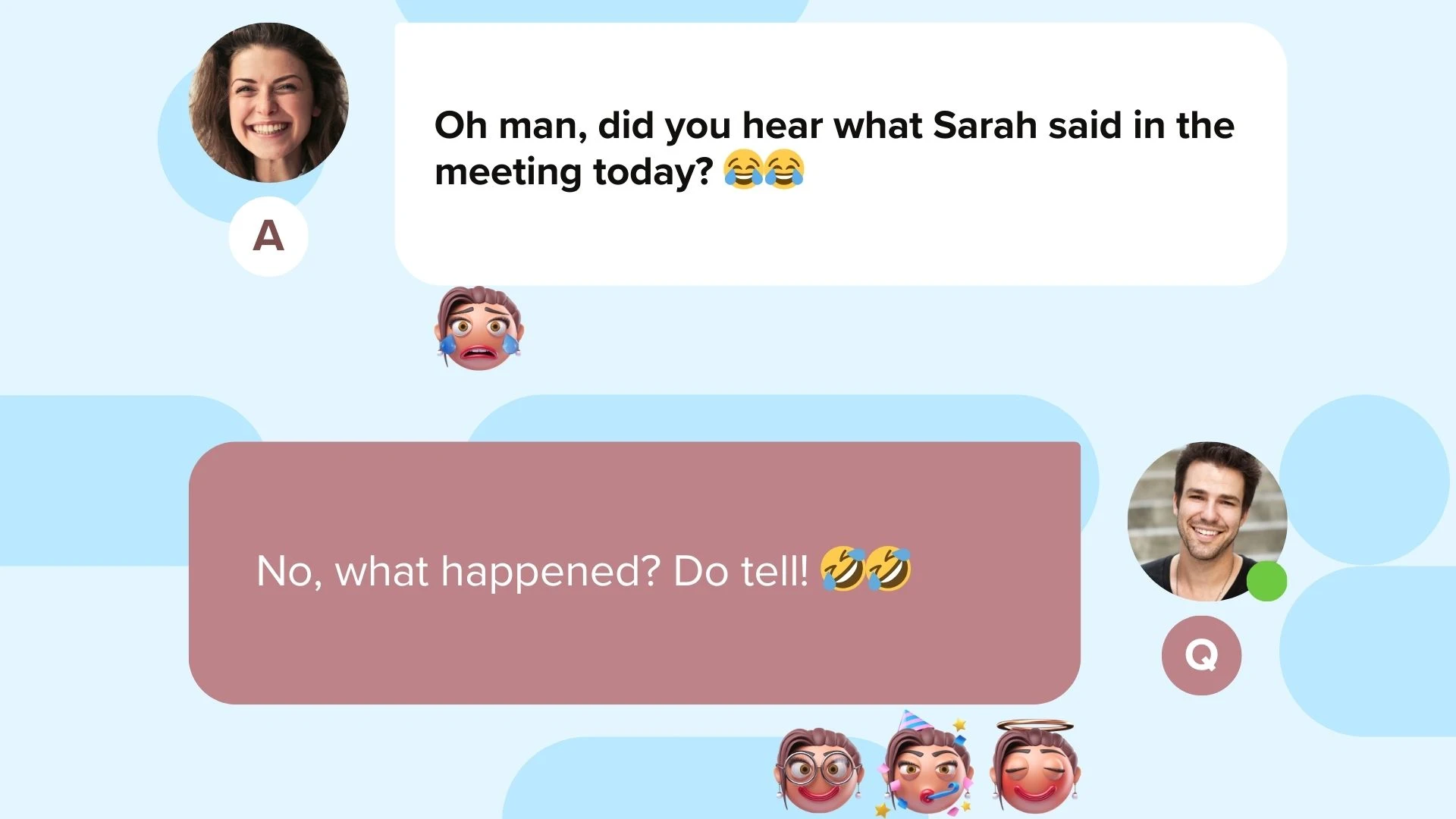Click the crying face emoji reaction
The width and height of the screenshot is (1456, 819).
(x=479, y=328)
